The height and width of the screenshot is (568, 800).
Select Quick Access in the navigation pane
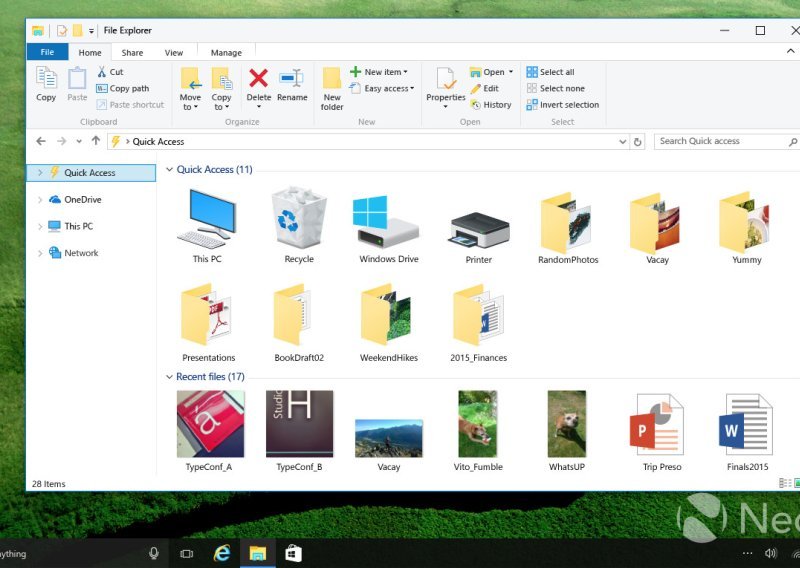91,172
